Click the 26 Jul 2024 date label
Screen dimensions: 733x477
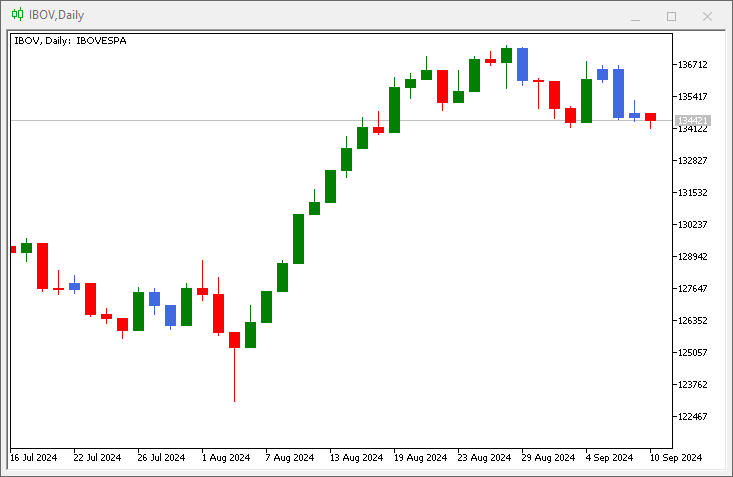[161, 457]
